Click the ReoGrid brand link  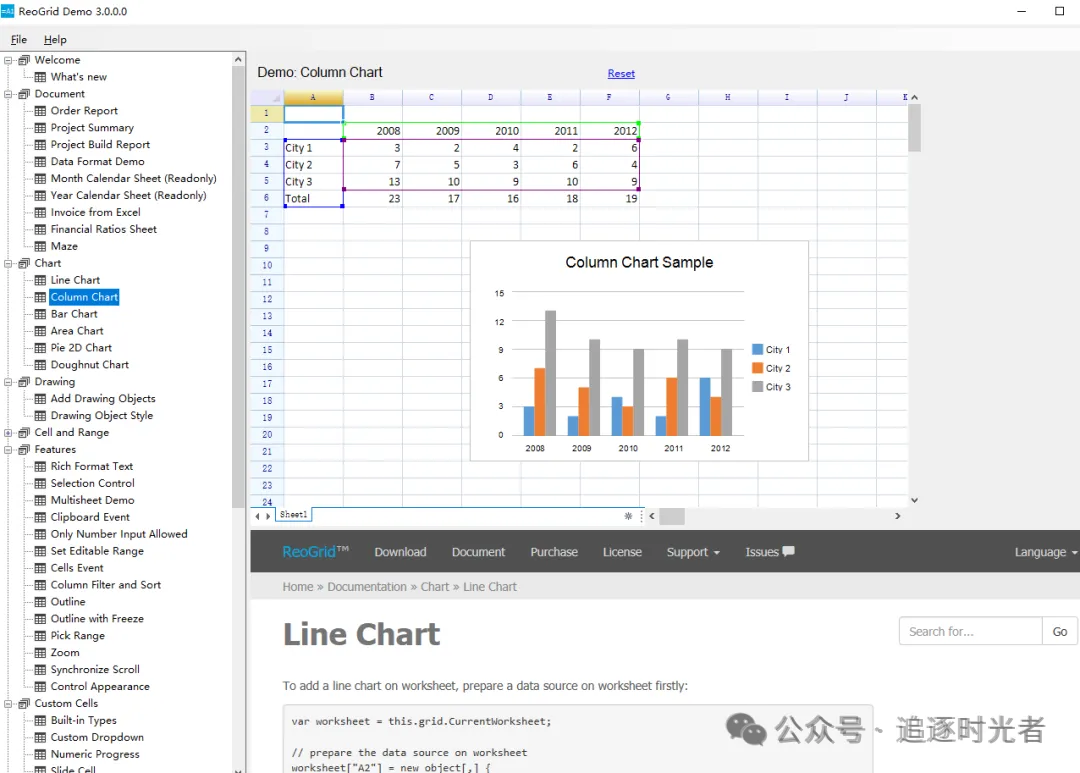[315, 551]
